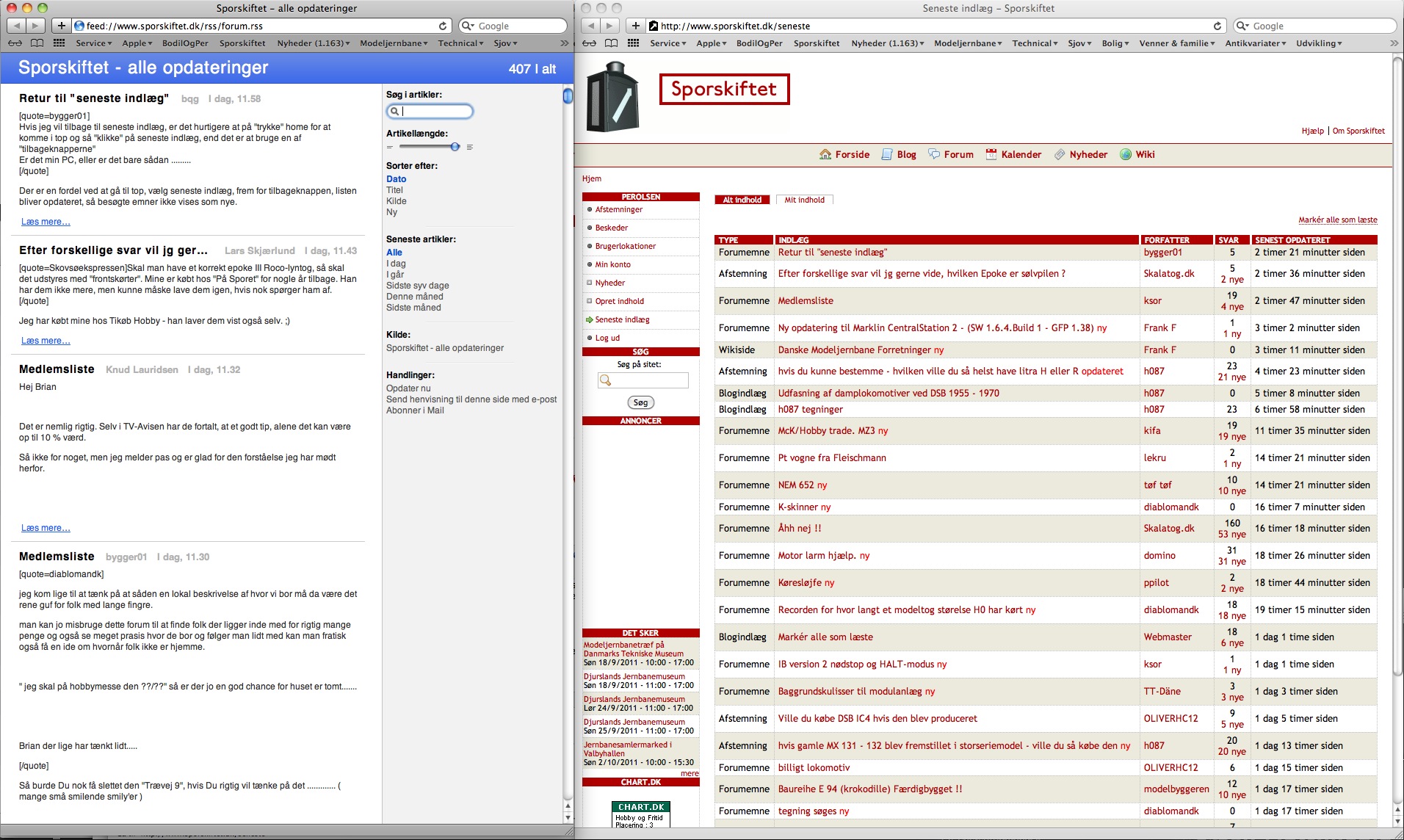Click Sporskiftet lantern logo image
The width and height of the screenshot is (1404, 840).
613,97
